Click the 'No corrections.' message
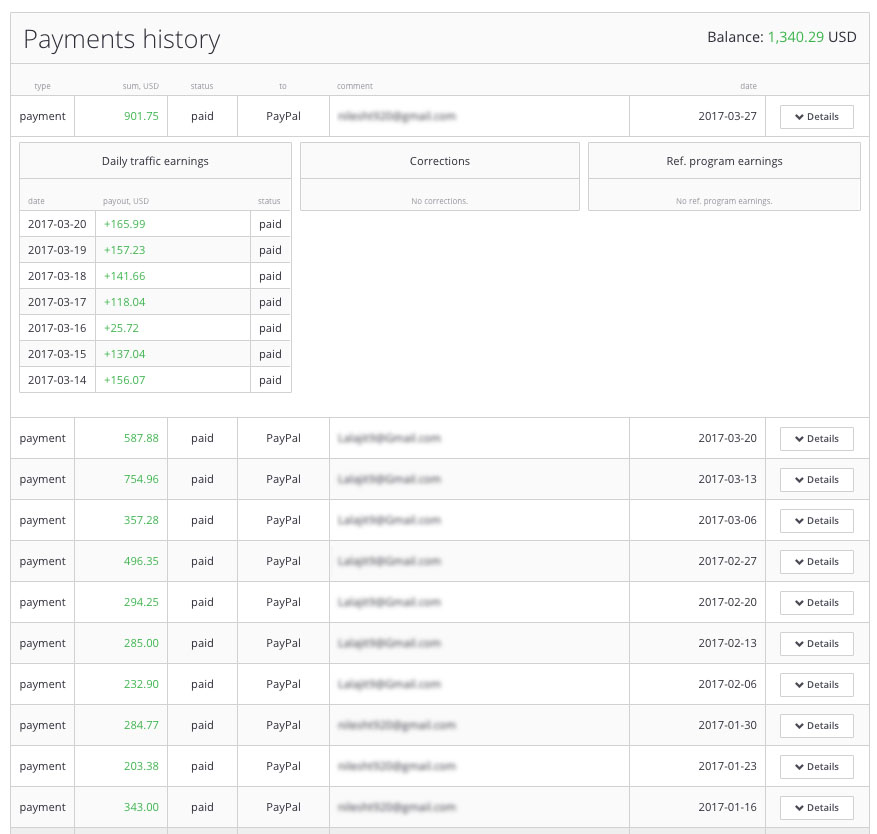The height and width of the screenshot is (834, 877). tap(440, 201)
